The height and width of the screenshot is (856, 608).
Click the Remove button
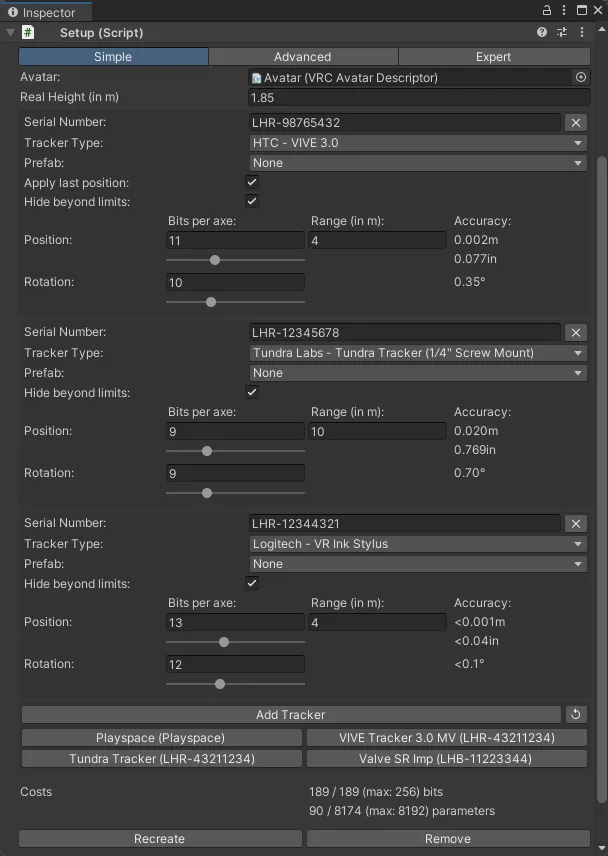click(x=448, y=839)
